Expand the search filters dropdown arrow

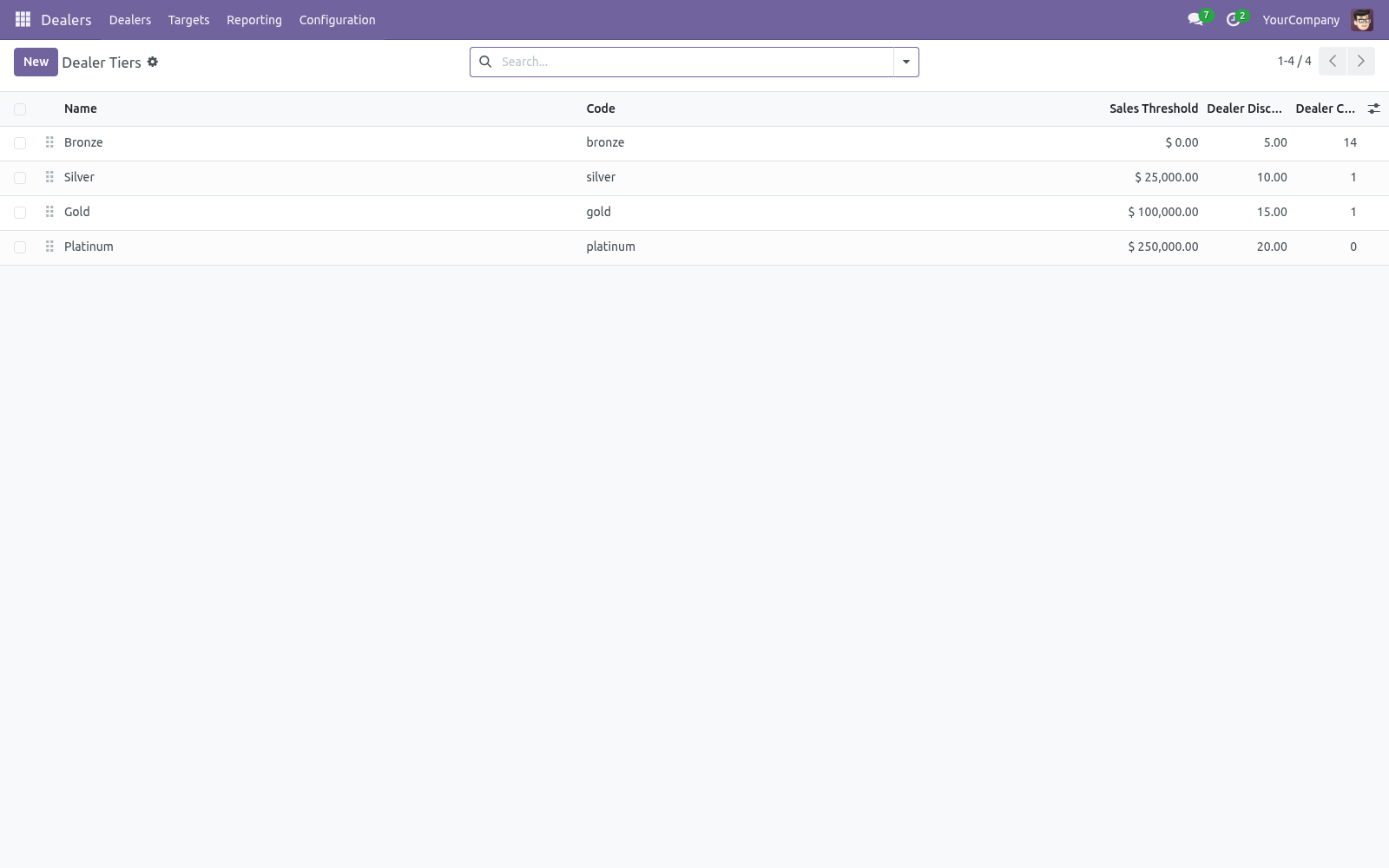pos(906,62)
